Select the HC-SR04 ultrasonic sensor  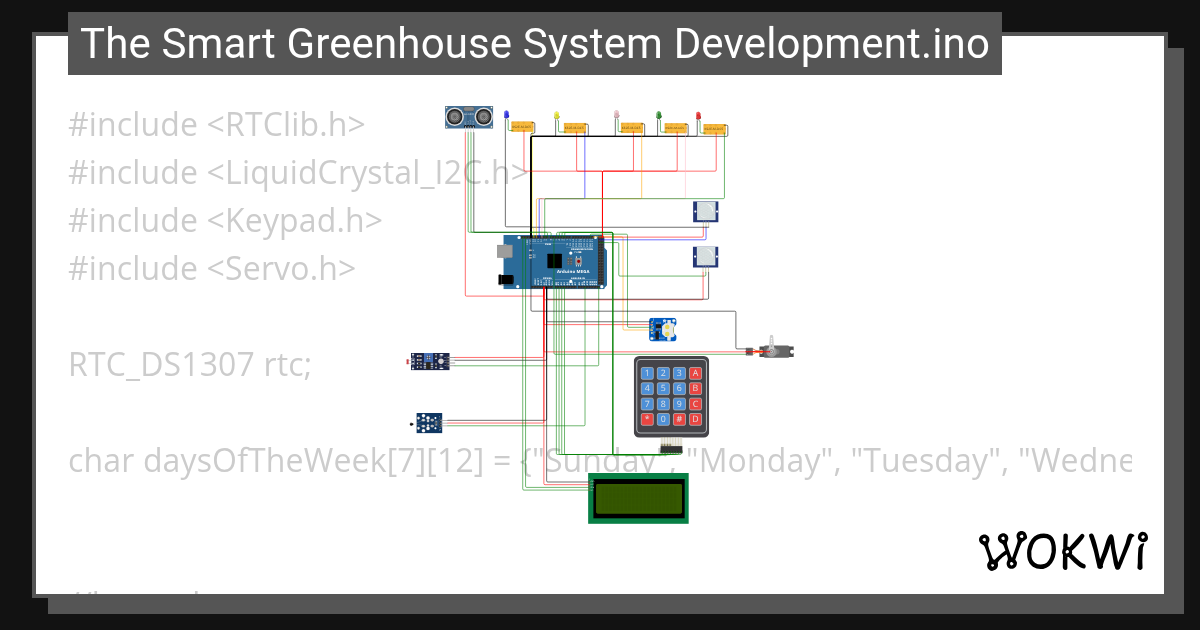point(468,115)
